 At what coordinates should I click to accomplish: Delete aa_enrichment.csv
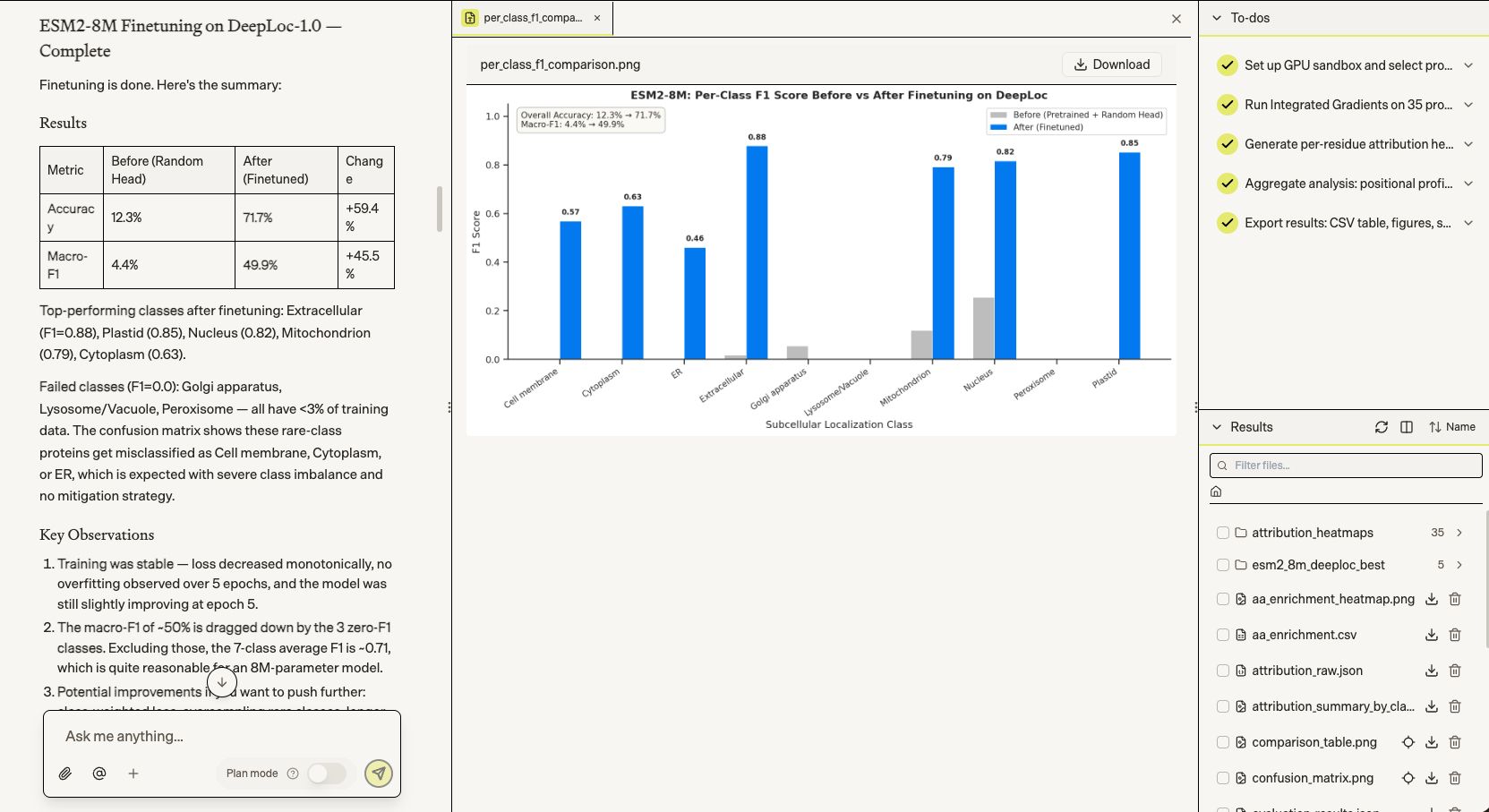tap(1455, 635)
